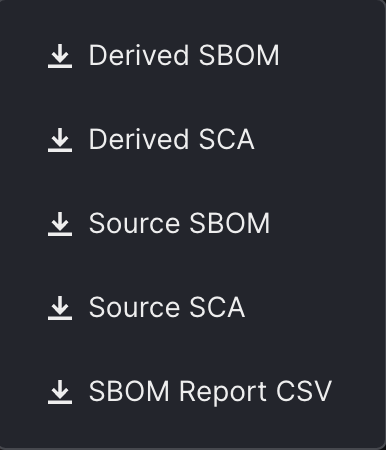386x450 pixels.
Task: Download the Source SBOM file
Action: click(x=193, y=224)
